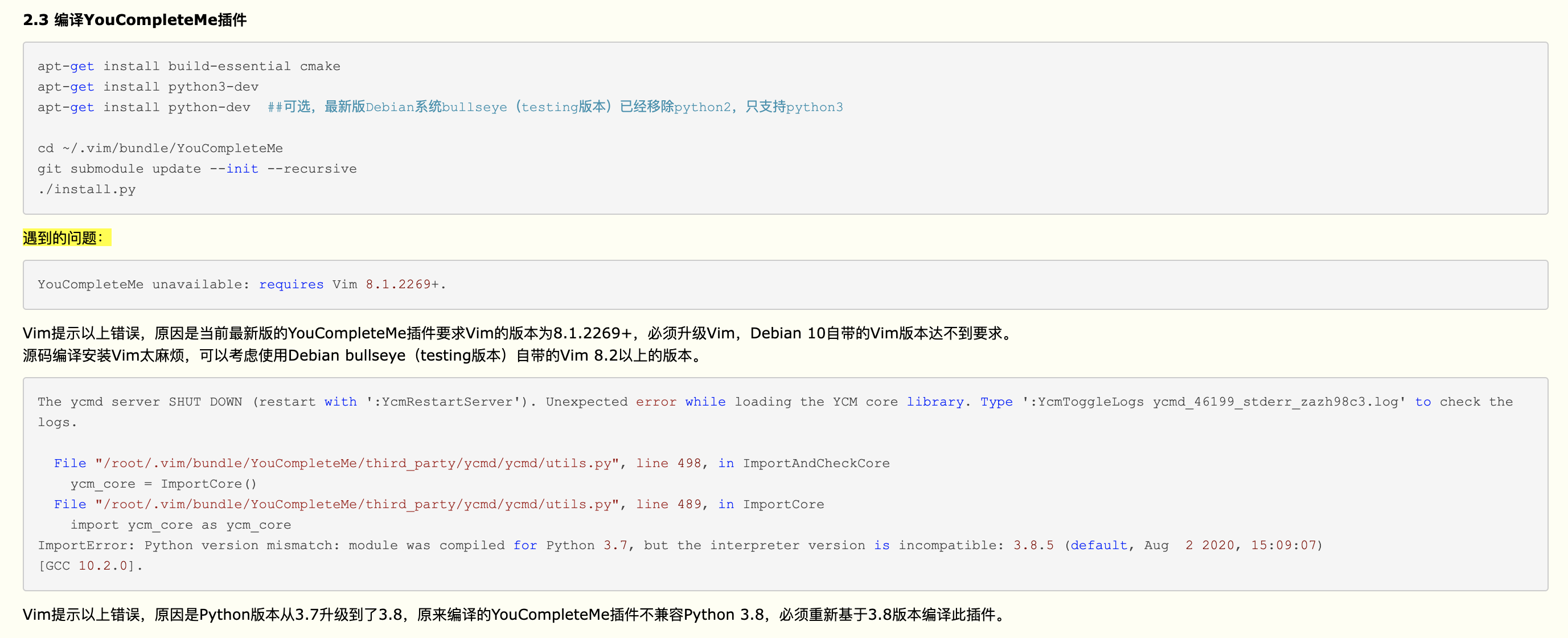Click the version '3.8.5' in ImportError line
The width and height of the screenshot is (1568, 638).
(1033, 546)
